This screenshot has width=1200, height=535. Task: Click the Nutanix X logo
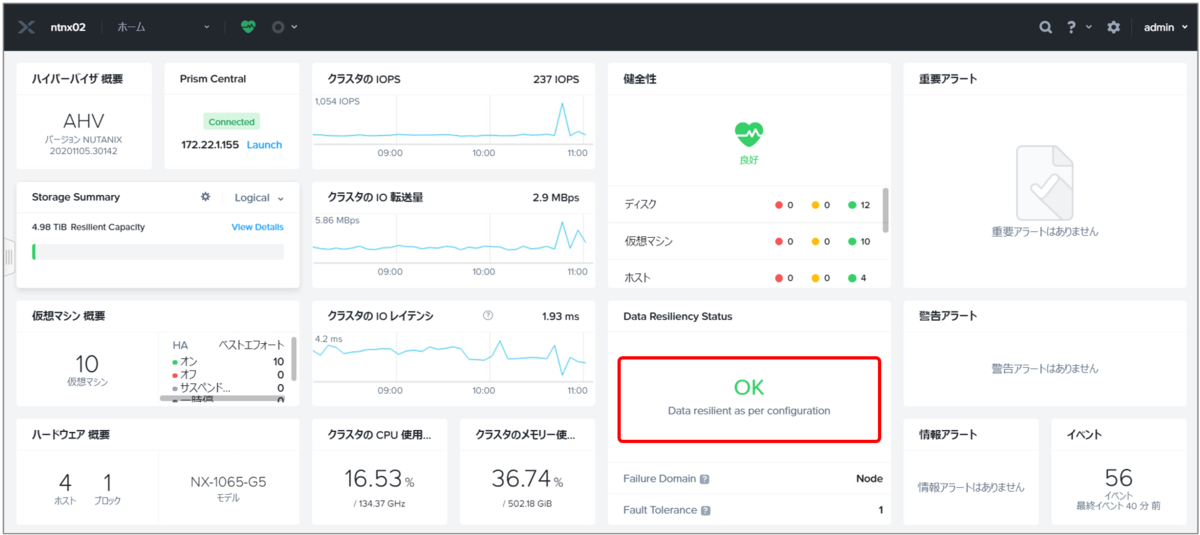coord(27,27)
